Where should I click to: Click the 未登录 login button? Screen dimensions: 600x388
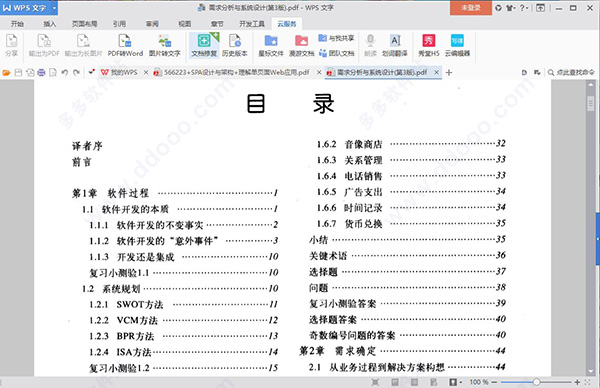471,8
